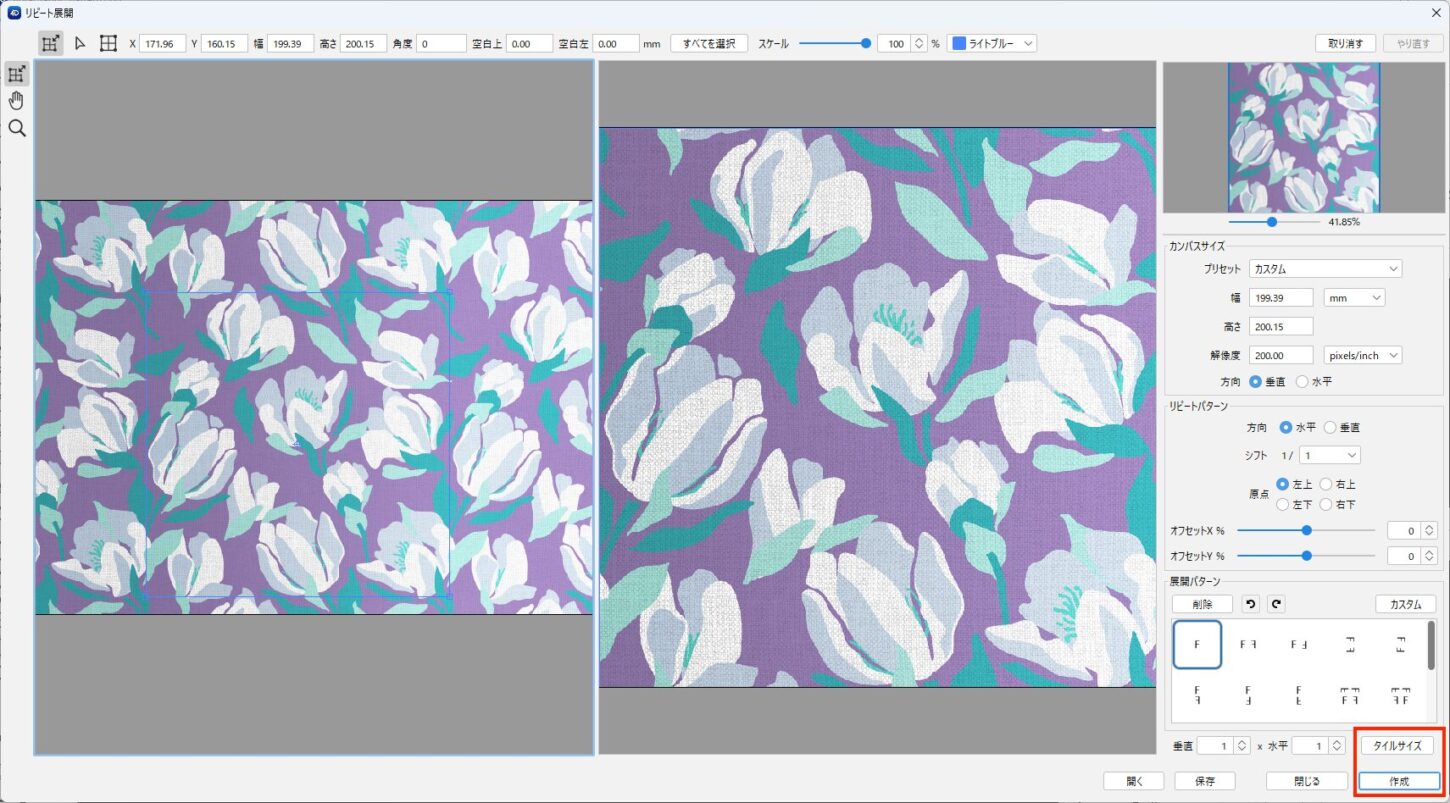Click the 削除 button in 展開パターン
This screenshot has width=1450, height=803.
1202,604
